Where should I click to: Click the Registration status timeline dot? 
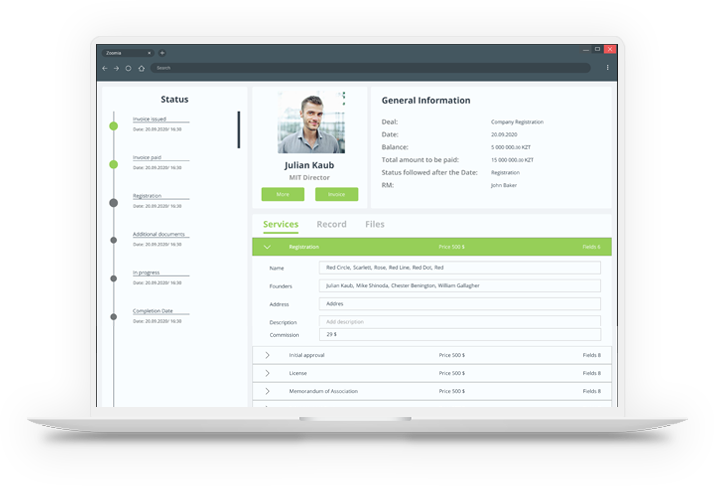pos(113,203)
